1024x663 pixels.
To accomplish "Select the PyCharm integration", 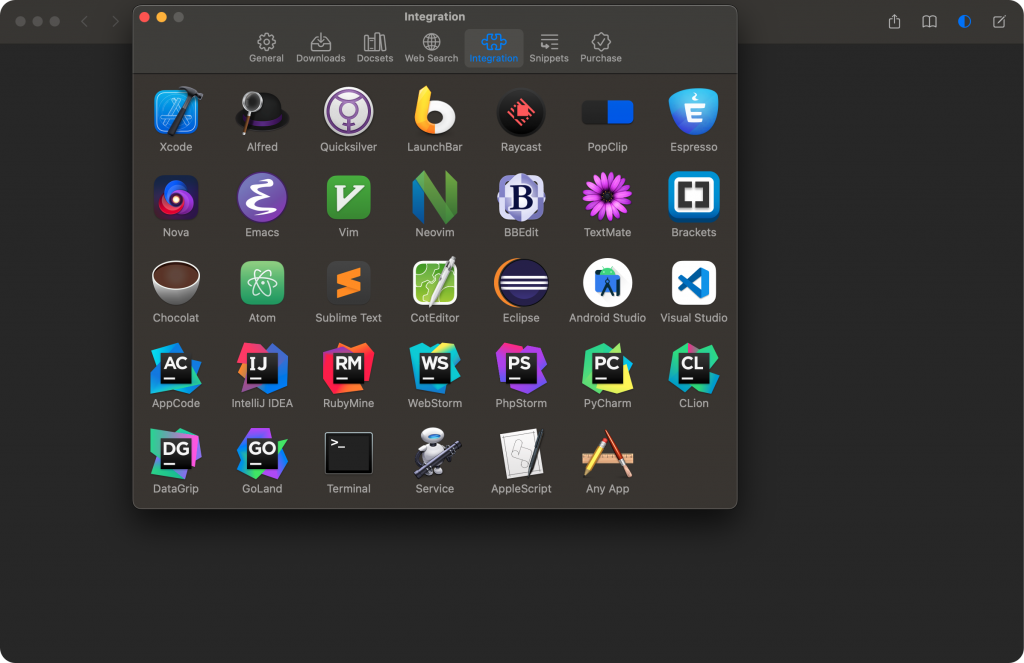I will pyautogui.click(x=607, y=369).
